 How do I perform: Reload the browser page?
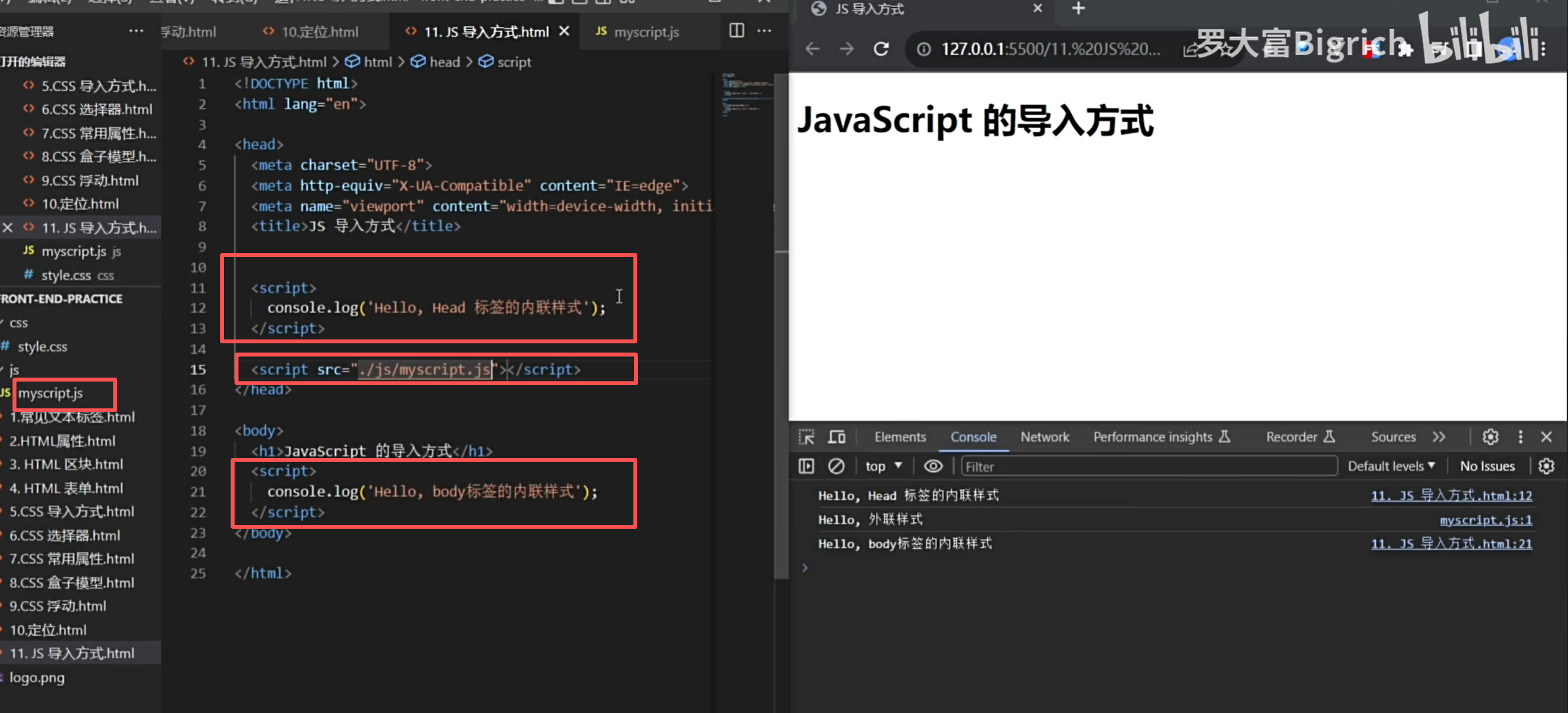coord(881,49)
